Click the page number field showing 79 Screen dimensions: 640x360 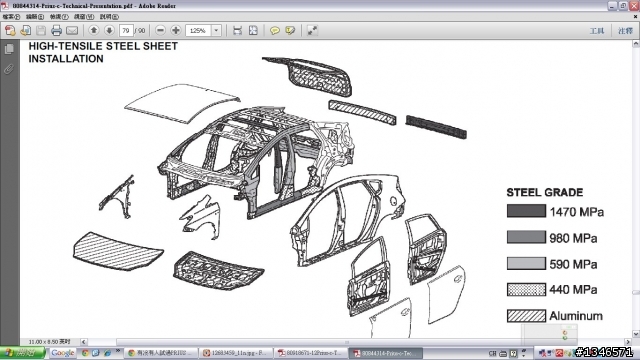(x=126, y=31)
